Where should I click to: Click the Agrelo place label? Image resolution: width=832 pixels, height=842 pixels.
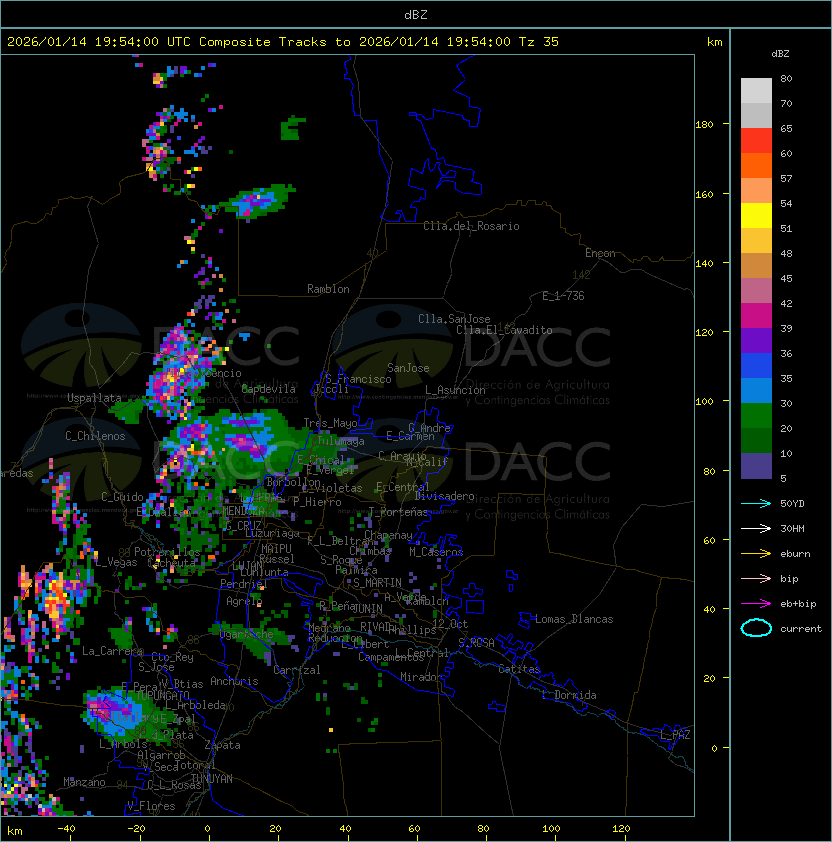tap(244, 601)
